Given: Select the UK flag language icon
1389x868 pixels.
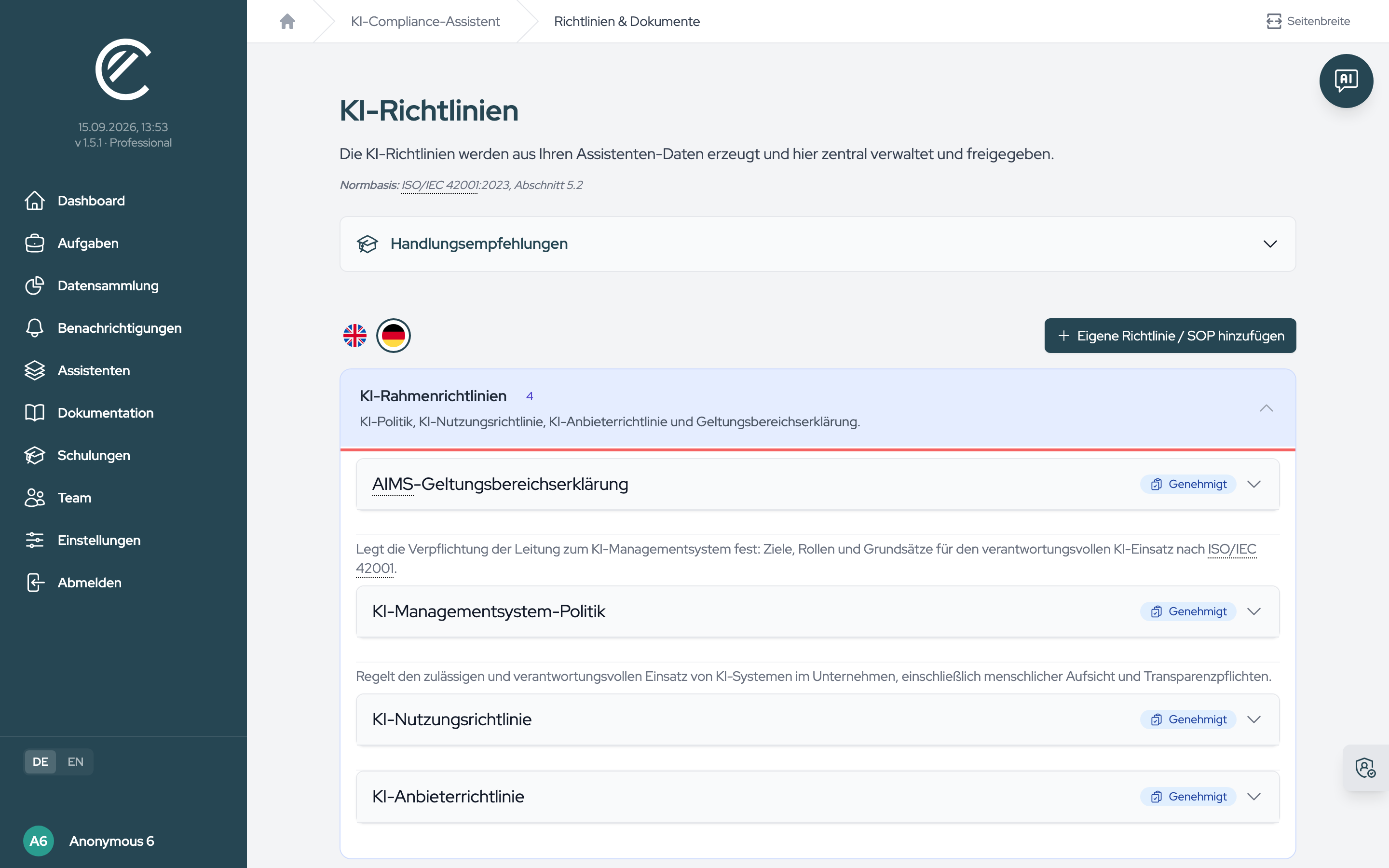Looking at the screenshot, I should (x=354, y=336).
